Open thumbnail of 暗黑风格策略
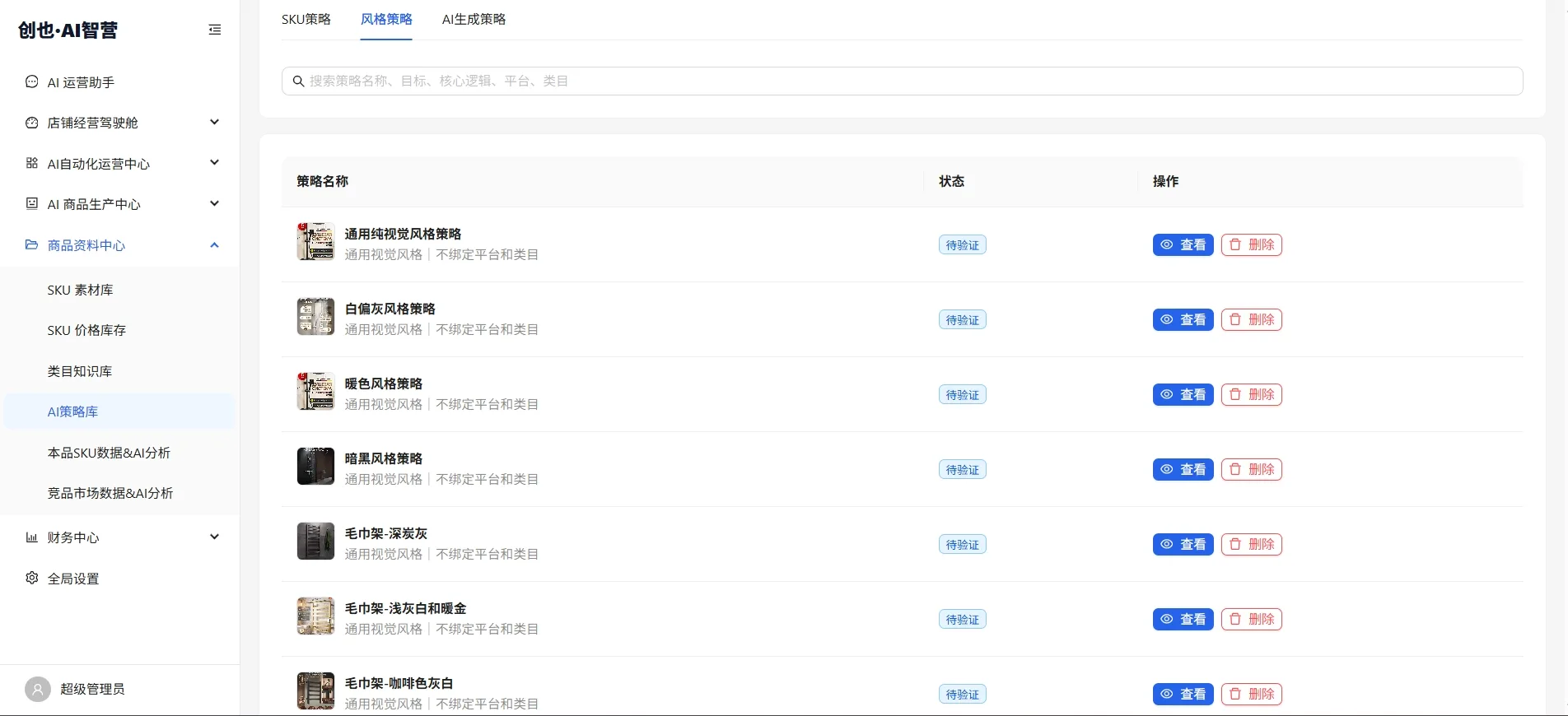 coord(315,466)
